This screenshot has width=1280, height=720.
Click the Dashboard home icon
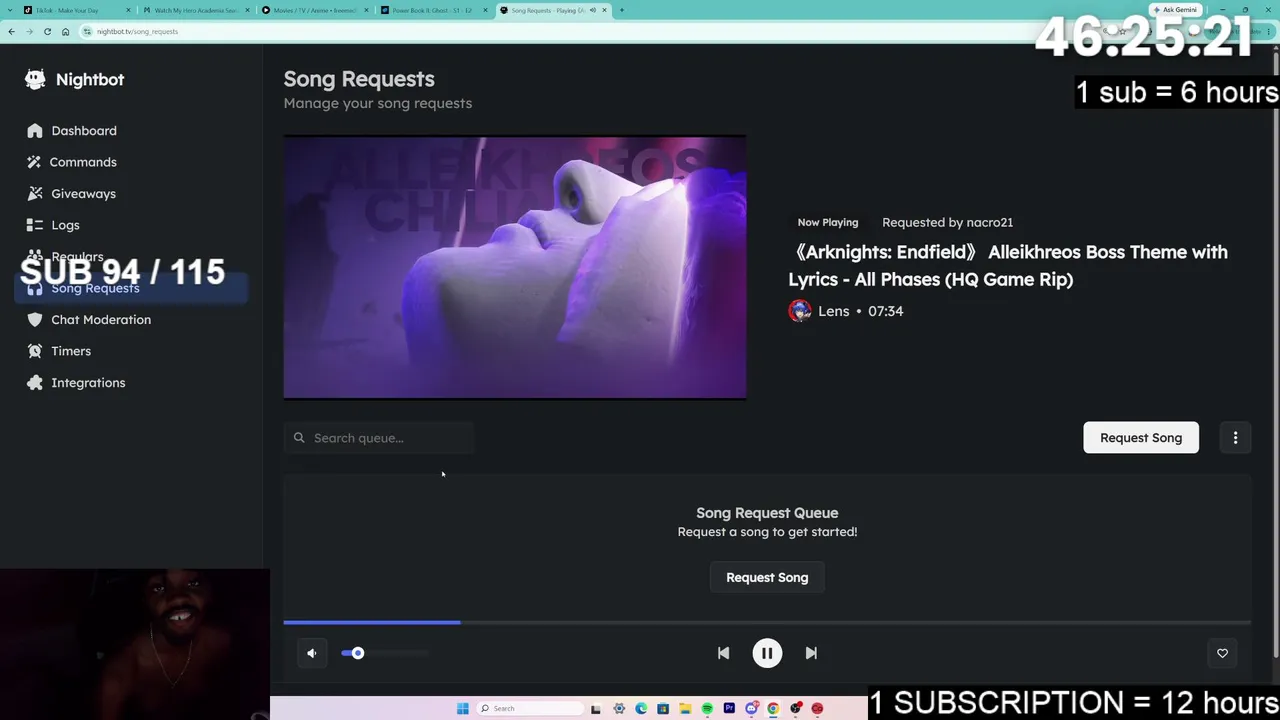pos(35,131)
